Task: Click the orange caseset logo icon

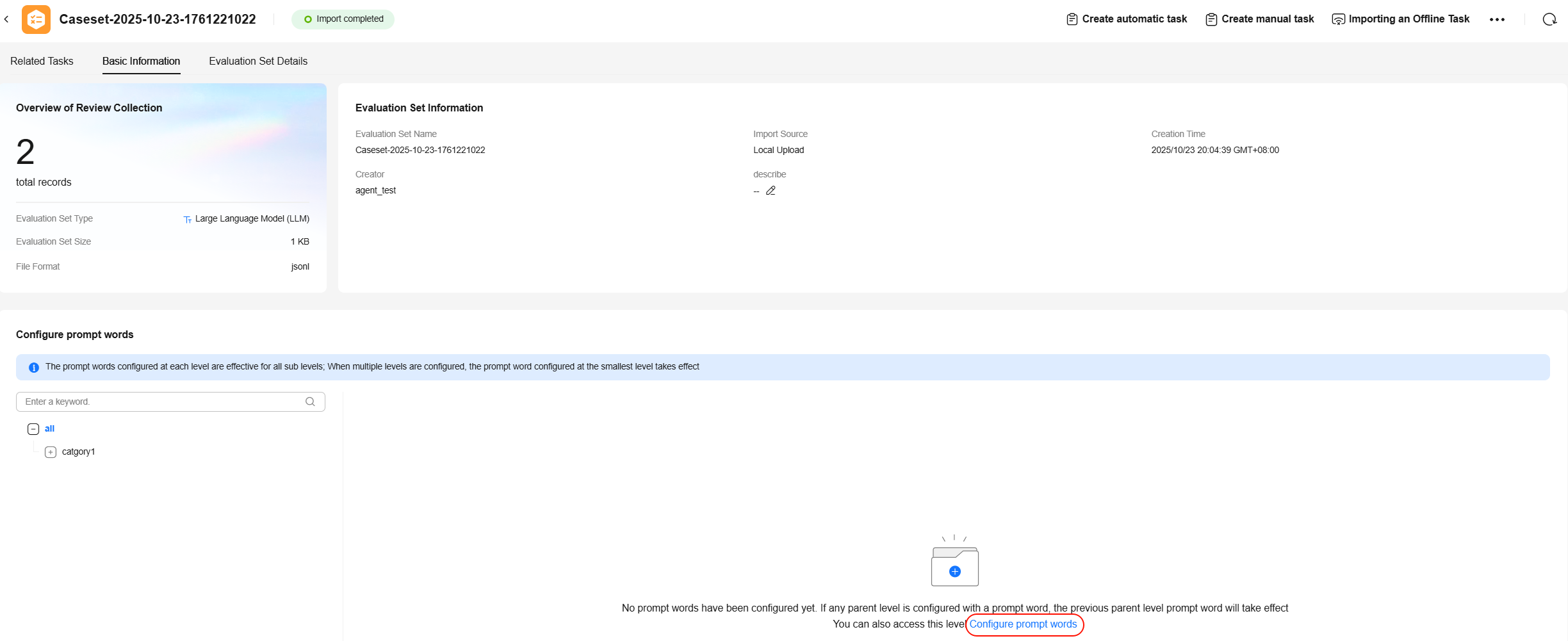Action: [36, 19]
